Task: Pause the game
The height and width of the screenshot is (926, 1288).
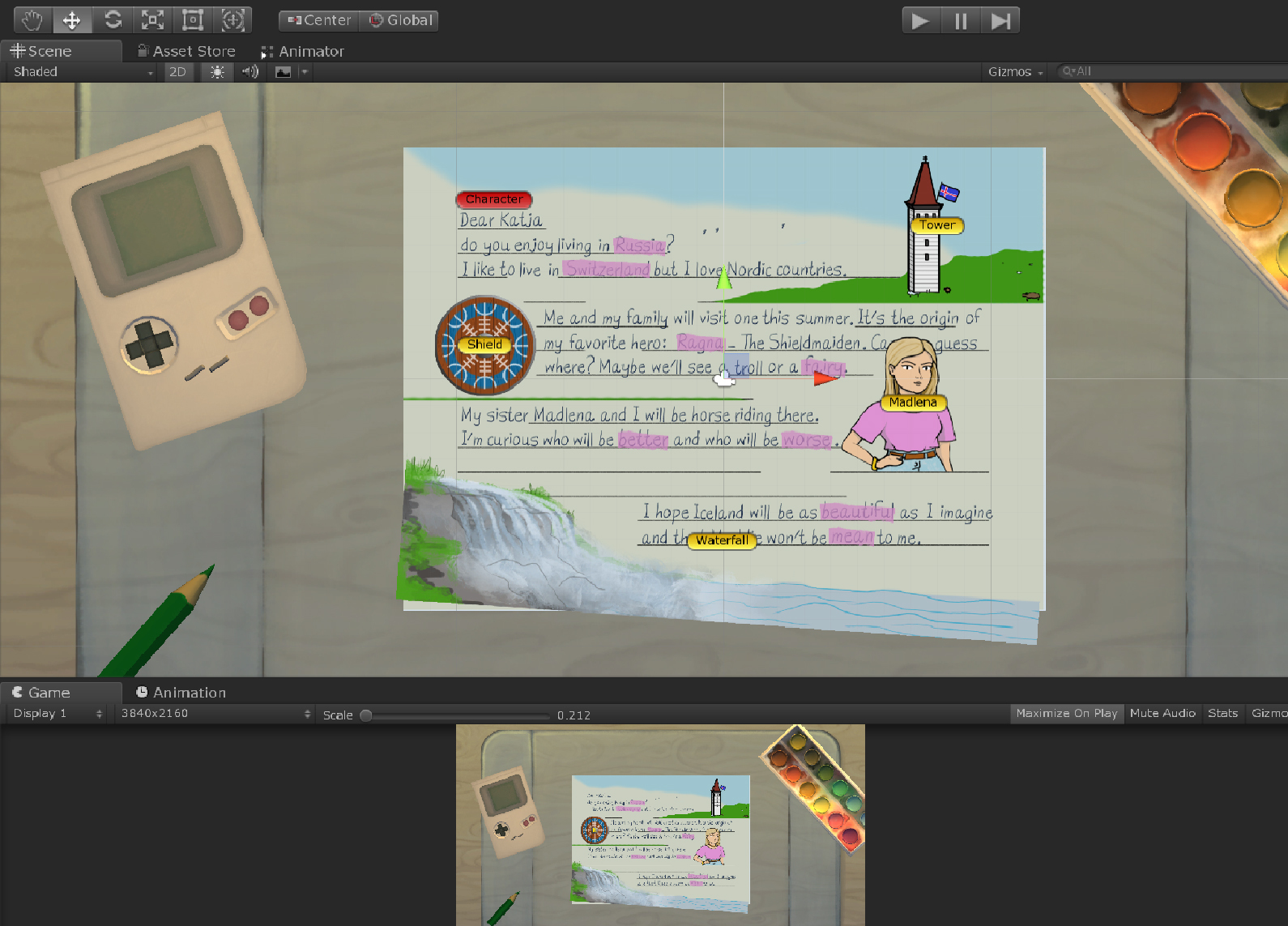Action: tap(961, 20)
